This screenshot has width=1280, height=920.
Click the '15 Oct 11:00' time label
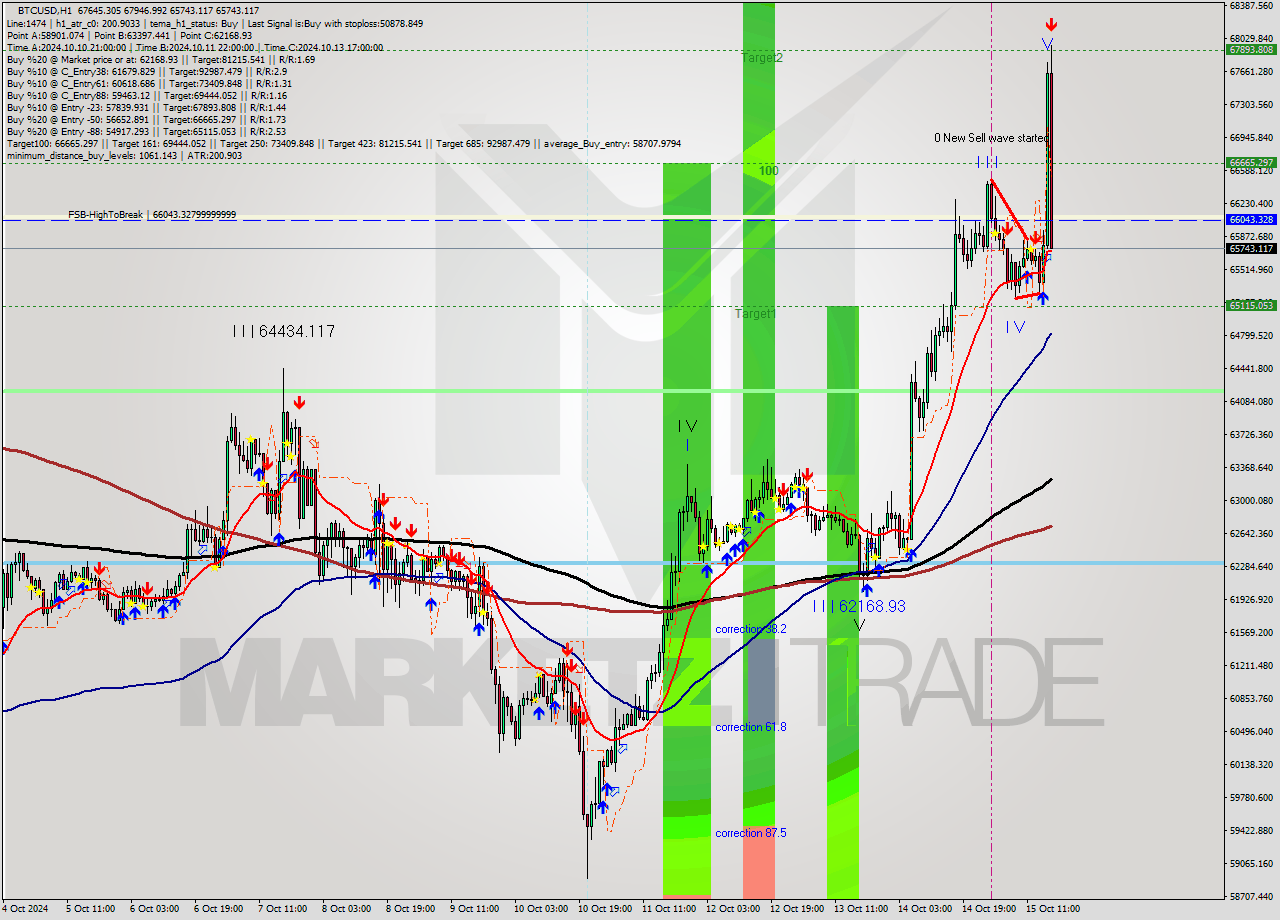click(1053, 909)
